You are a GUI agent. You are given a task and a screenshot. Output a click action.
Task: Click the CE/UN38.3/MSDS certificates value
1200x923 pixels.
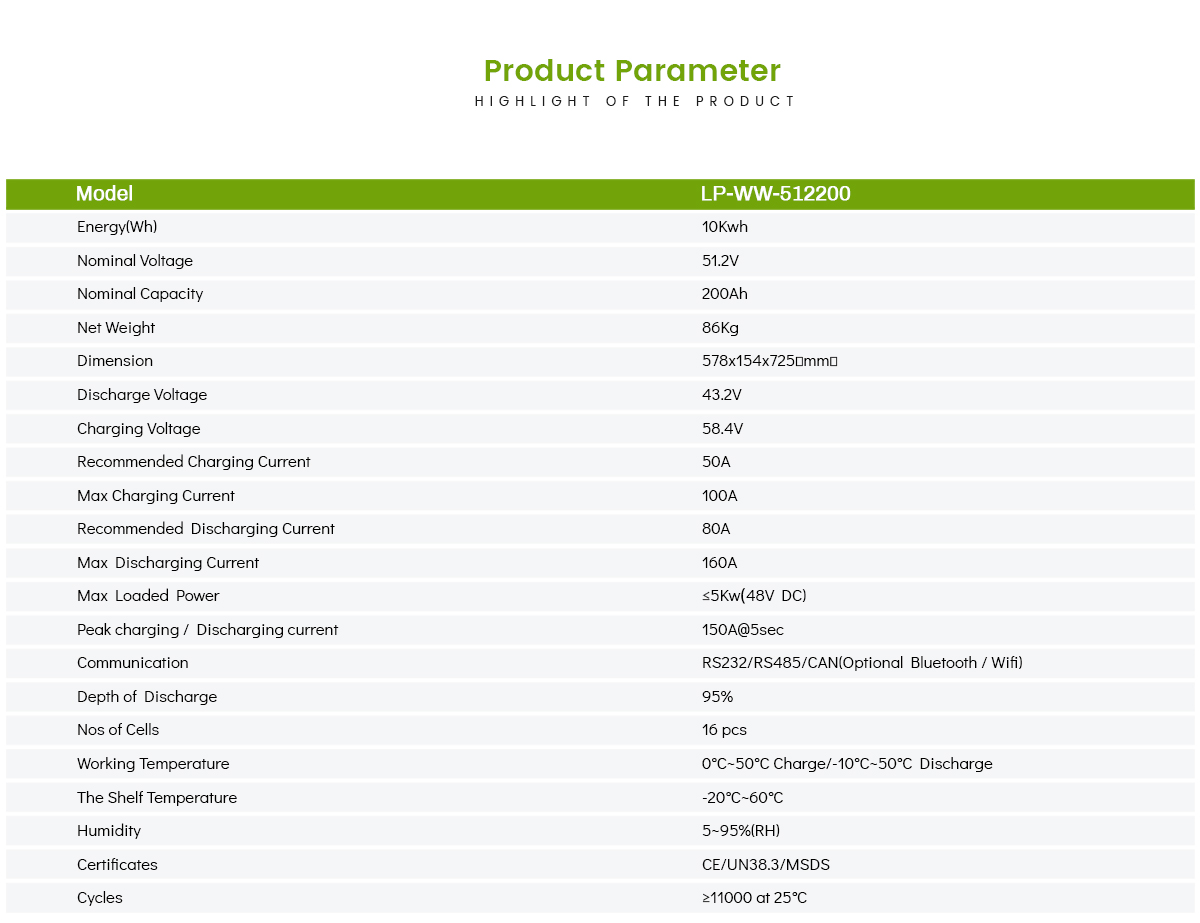pos(766,865)
